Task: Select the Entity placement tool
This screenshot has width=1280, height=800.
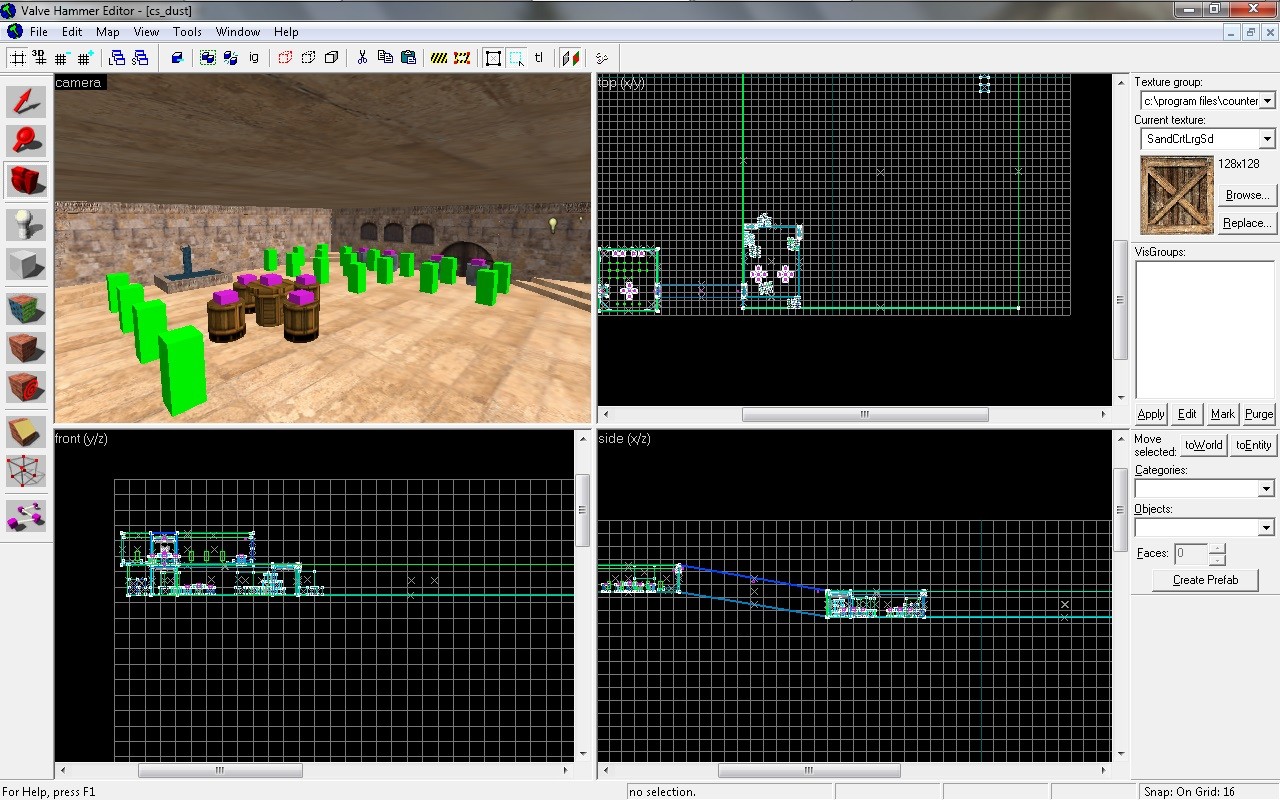Action: point(26,223)
